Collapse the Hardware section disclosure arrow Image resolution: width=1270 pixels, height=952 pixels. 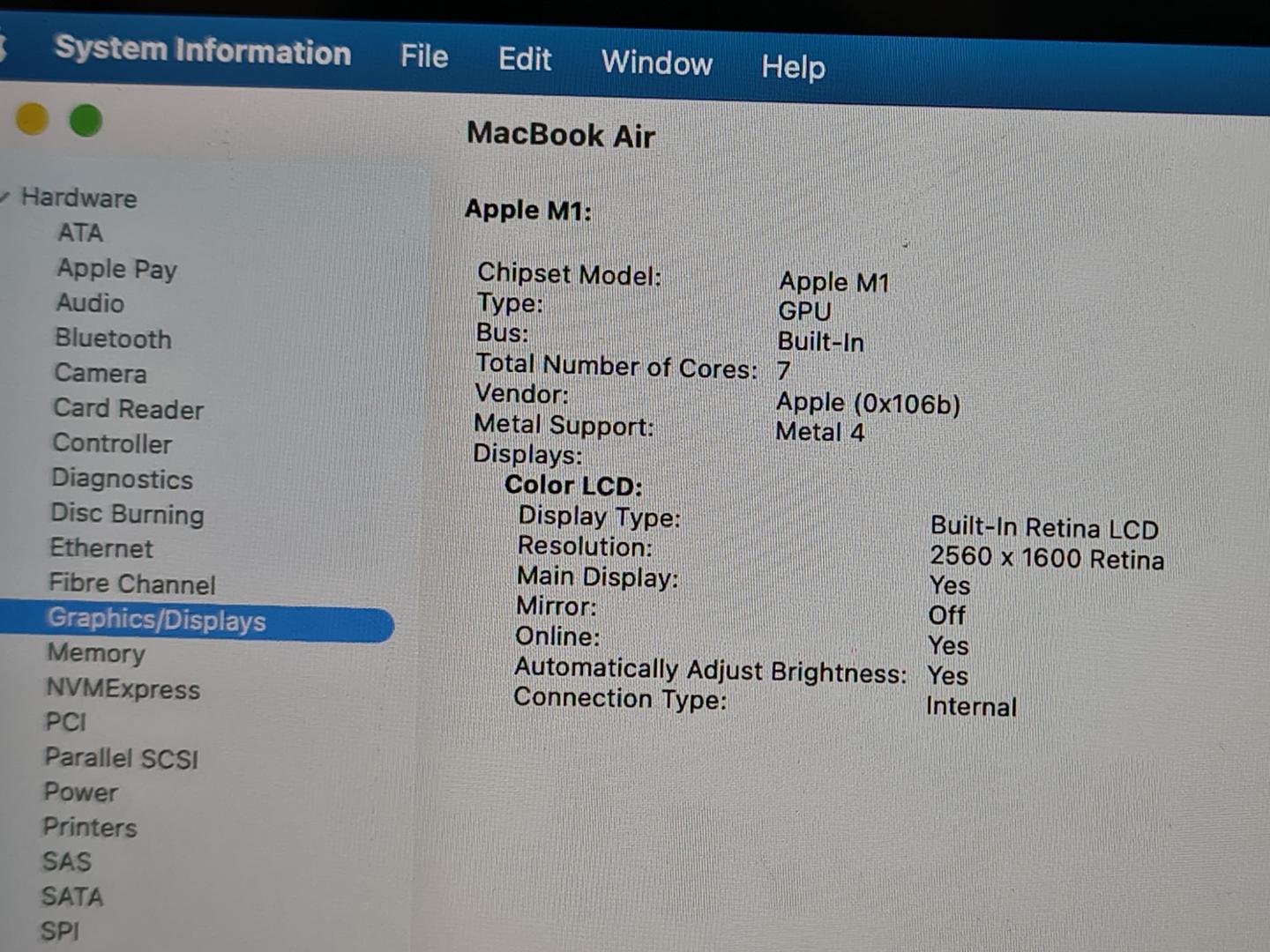coord(5,196)
